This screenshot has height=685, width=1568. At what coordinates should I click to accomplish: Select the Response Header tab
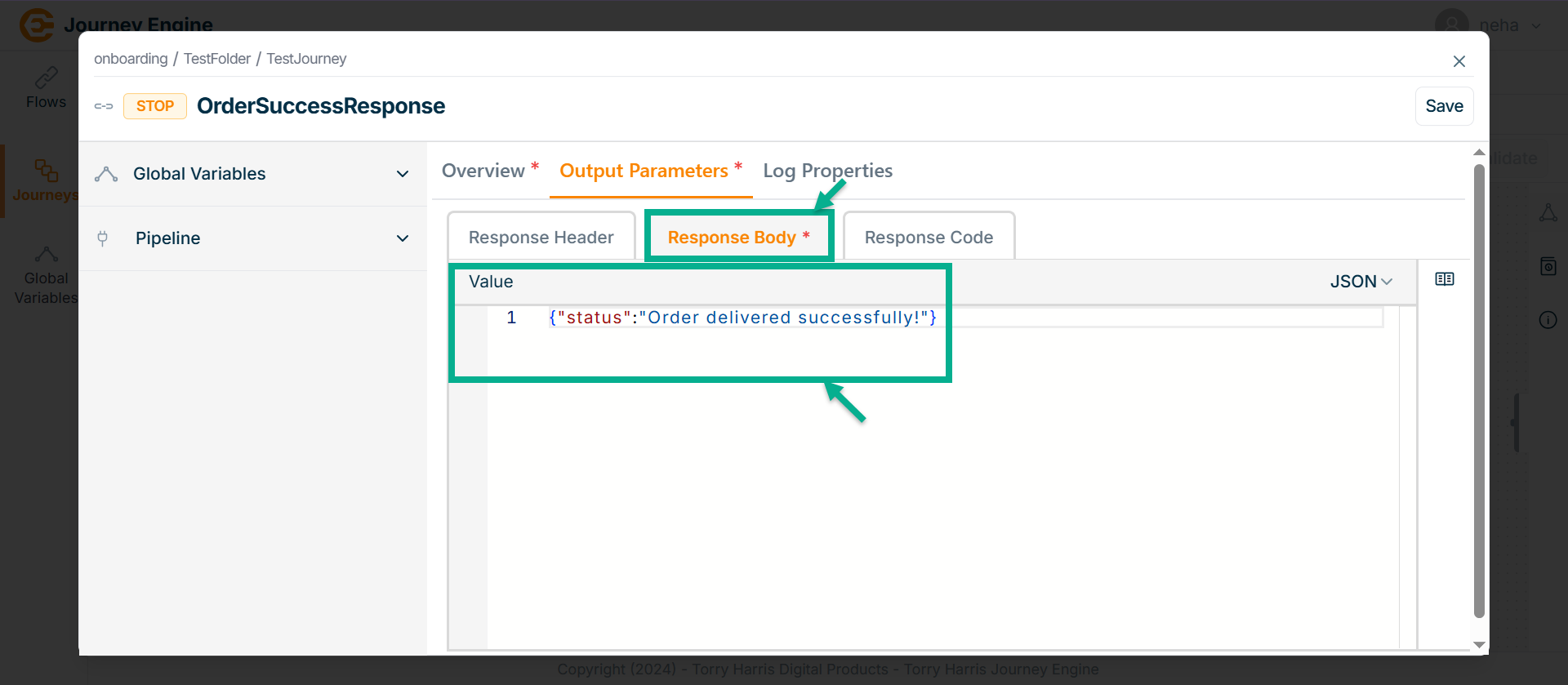(541, 238)
